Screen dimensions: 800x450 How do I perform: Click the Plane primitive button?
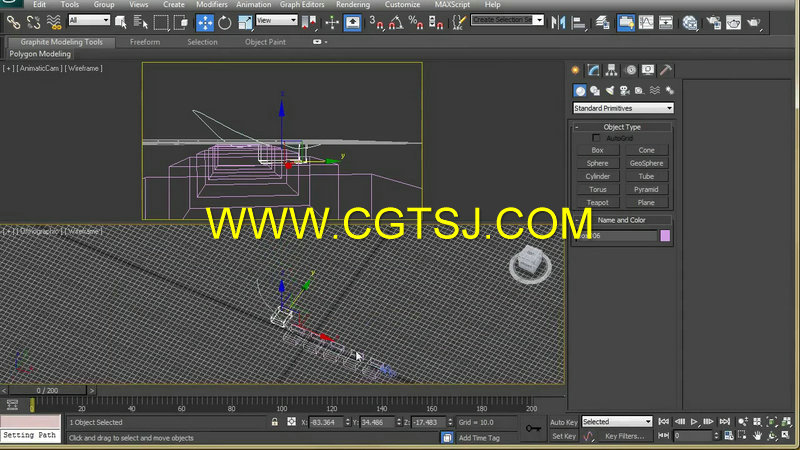(x=646, y=203)
